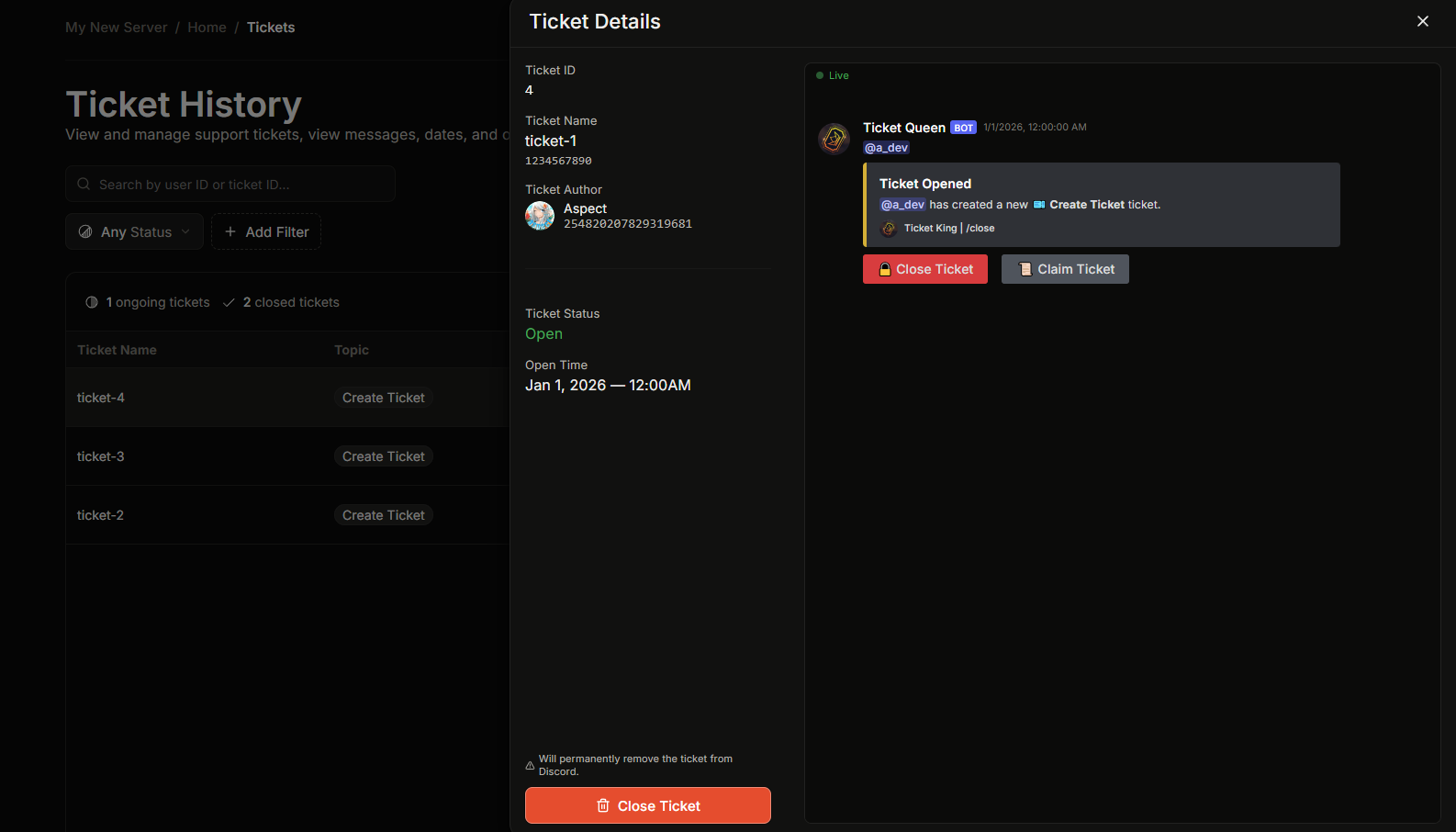
Task: Focus the ticket search input field
Action: (230, 184)
